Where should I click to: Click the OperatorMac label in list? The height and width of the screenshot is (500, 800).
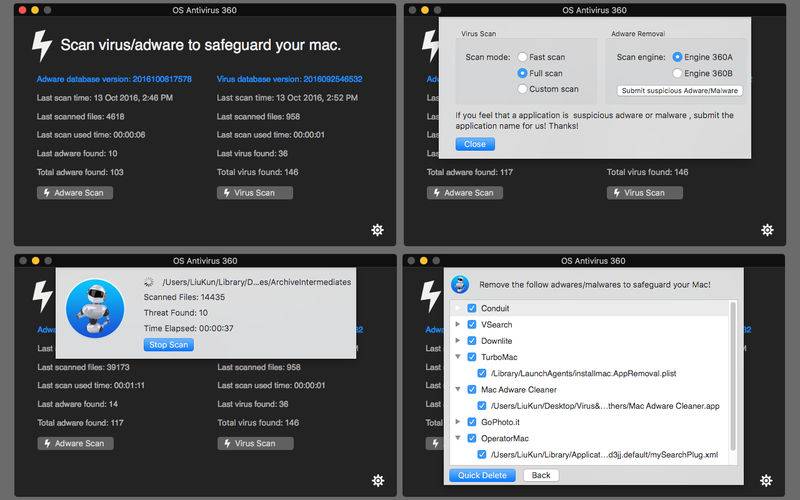(x=505, y=438)
